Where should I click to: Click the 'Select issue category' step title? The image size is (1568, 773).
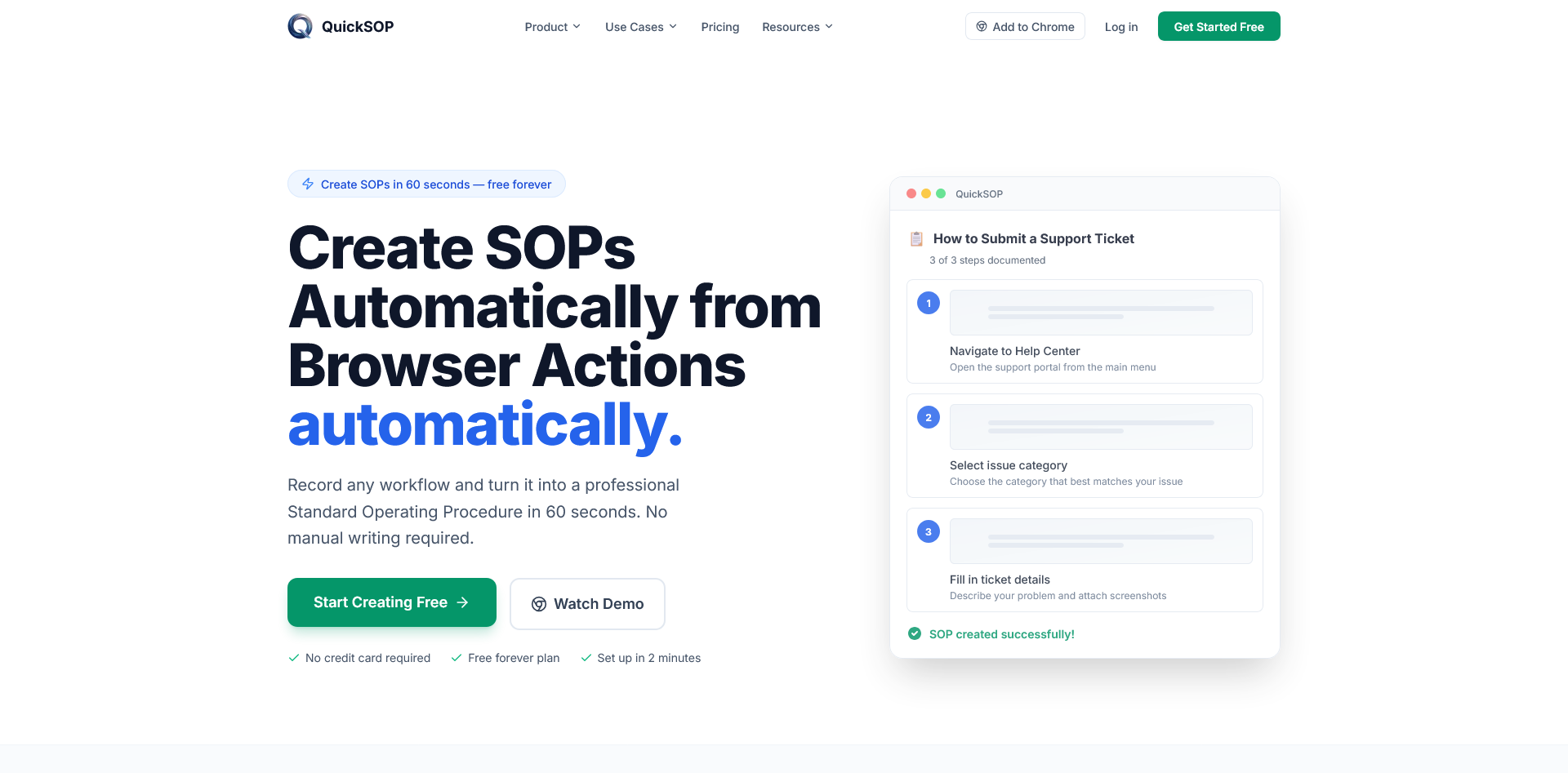coord(1009,465)
